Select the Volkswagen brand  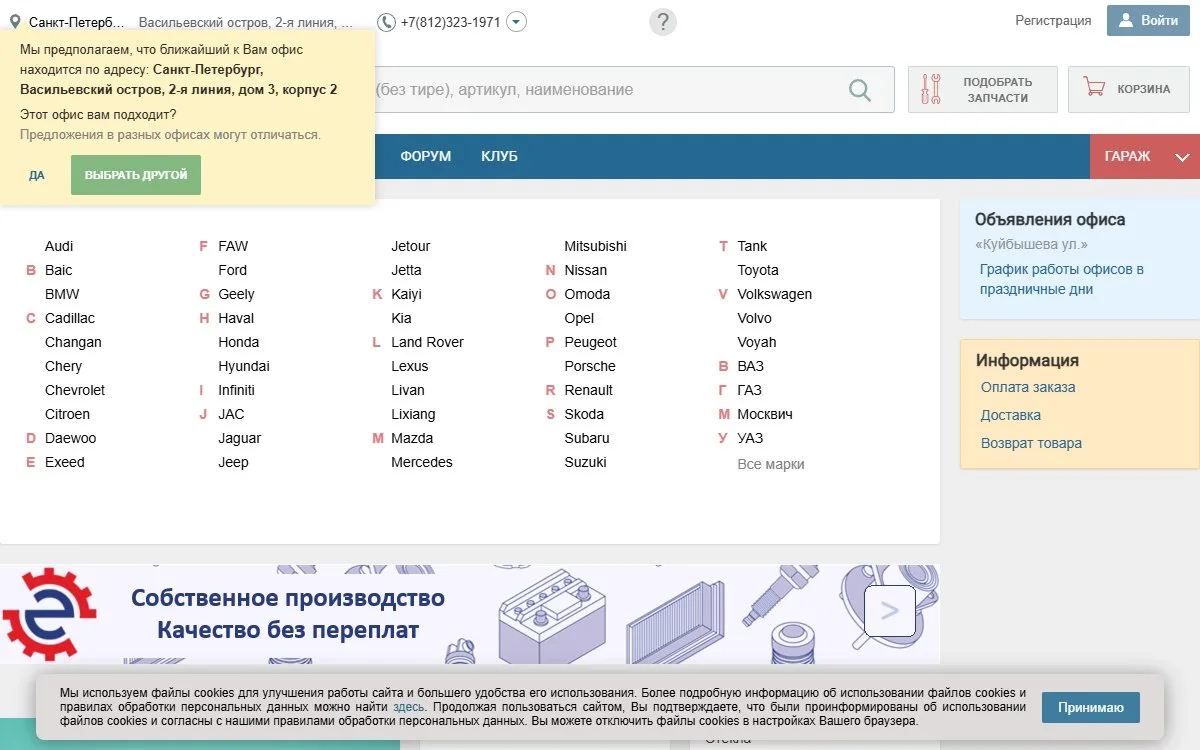pyautogui.click(x=775, y=294)
